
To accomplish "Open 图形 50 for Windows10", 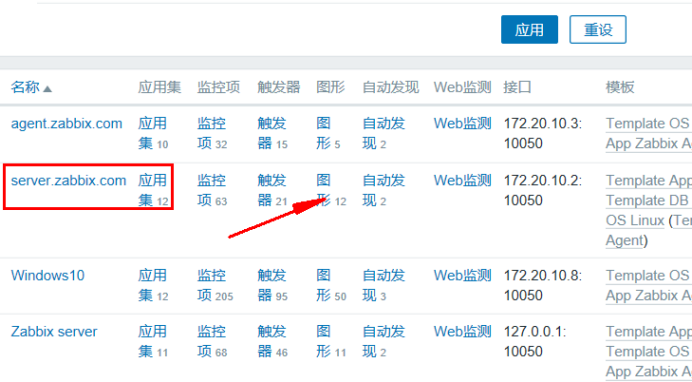I will [x=331, y=285].
